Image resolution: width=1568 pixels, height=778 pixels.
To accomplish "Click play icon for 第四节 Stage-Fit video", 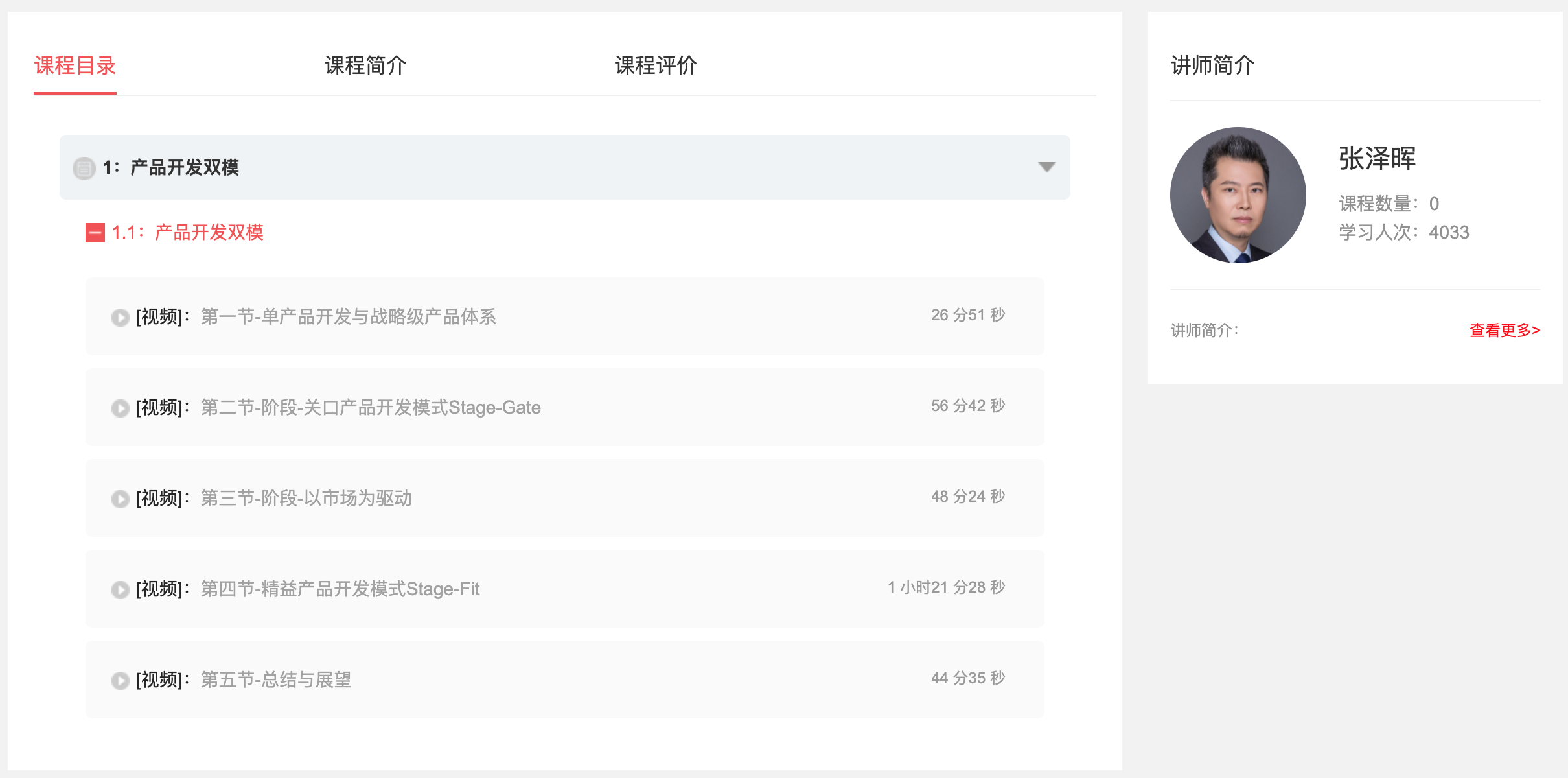I will pos(121,589).
